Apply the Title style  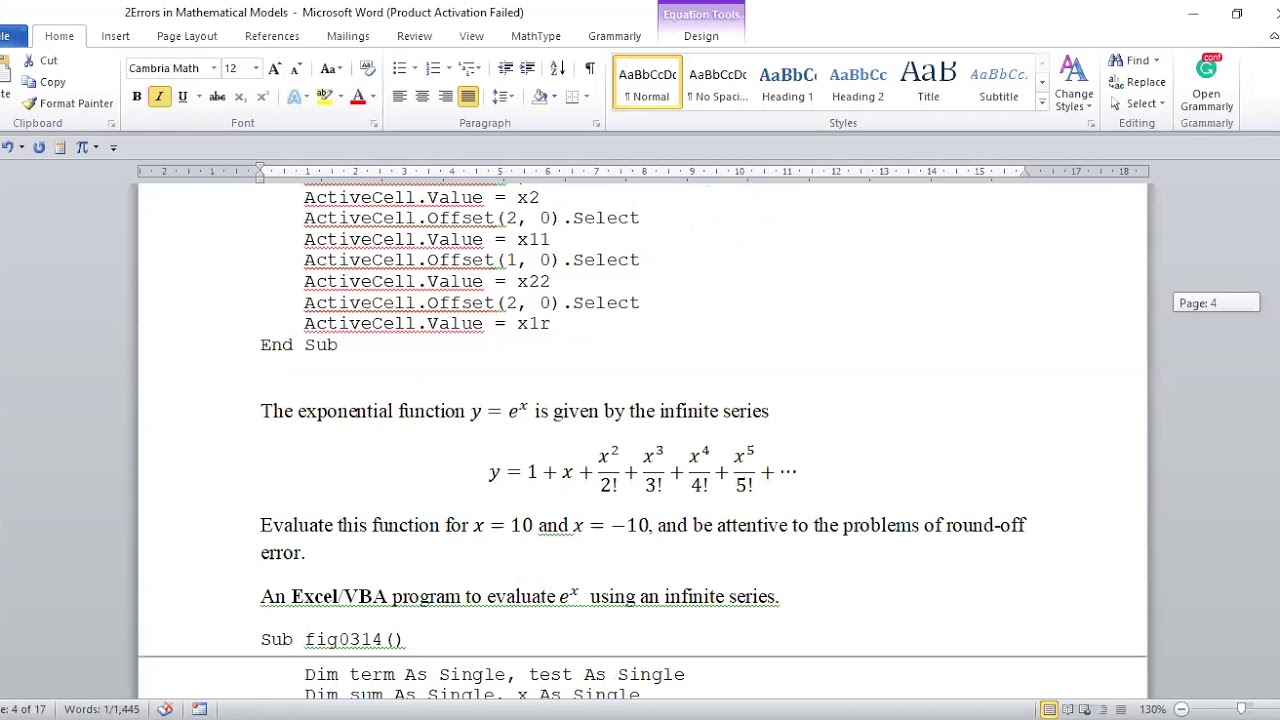[x=928, y=83]
